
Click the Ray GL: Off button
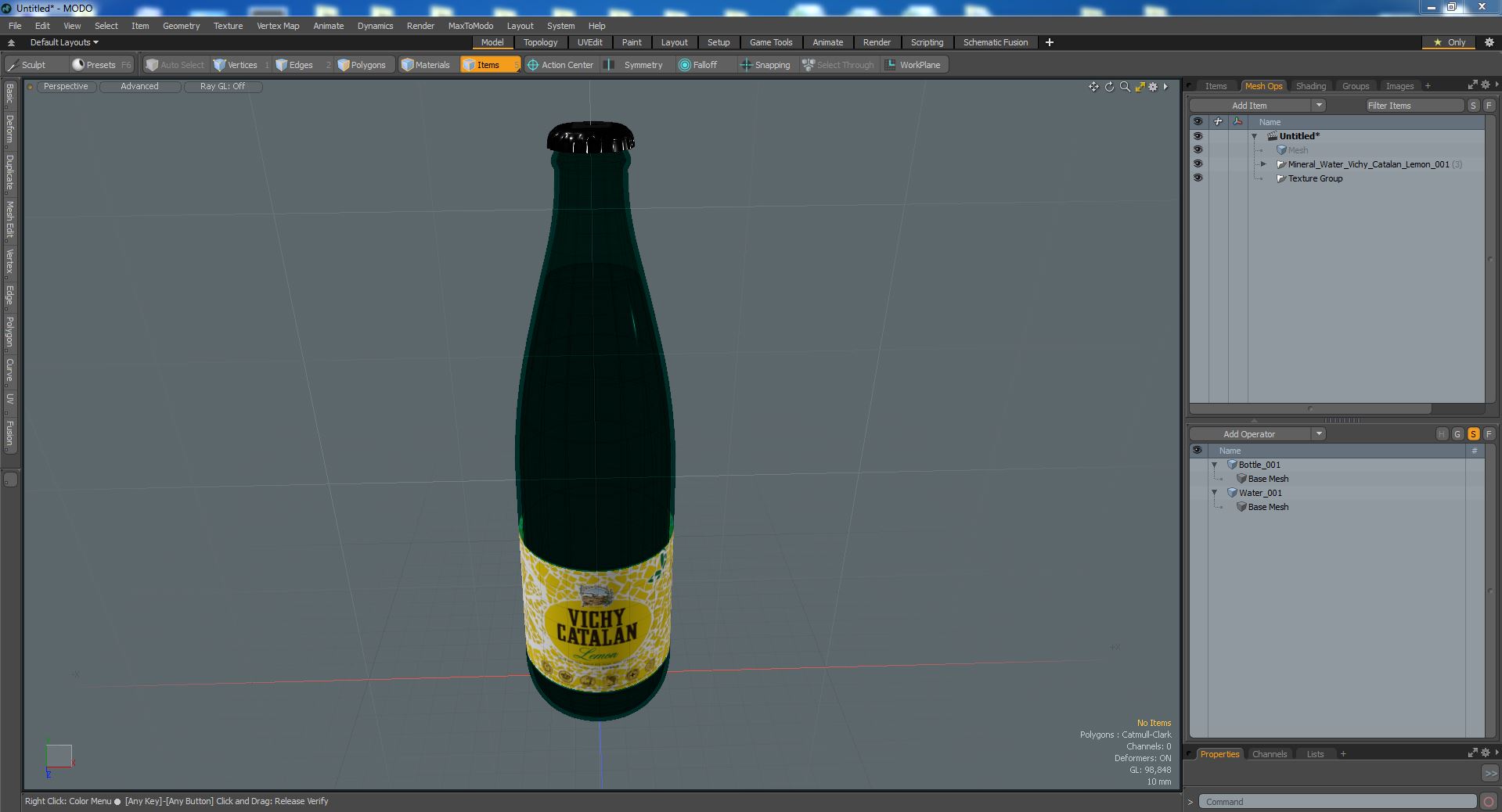coord(222,87)
